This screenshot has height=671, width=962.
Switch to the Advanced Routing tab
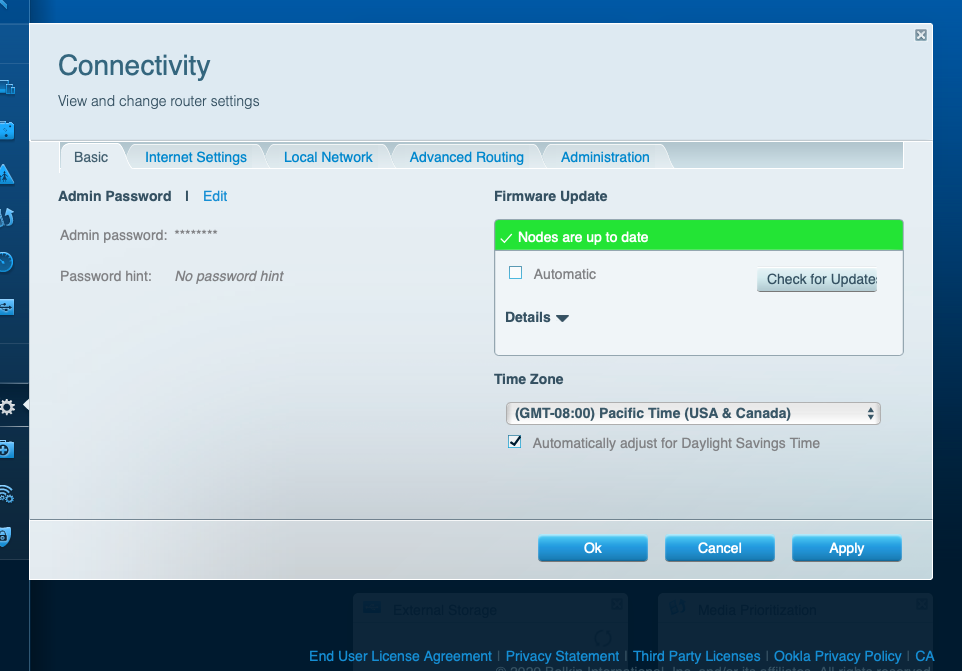click(x=466, y=157)
